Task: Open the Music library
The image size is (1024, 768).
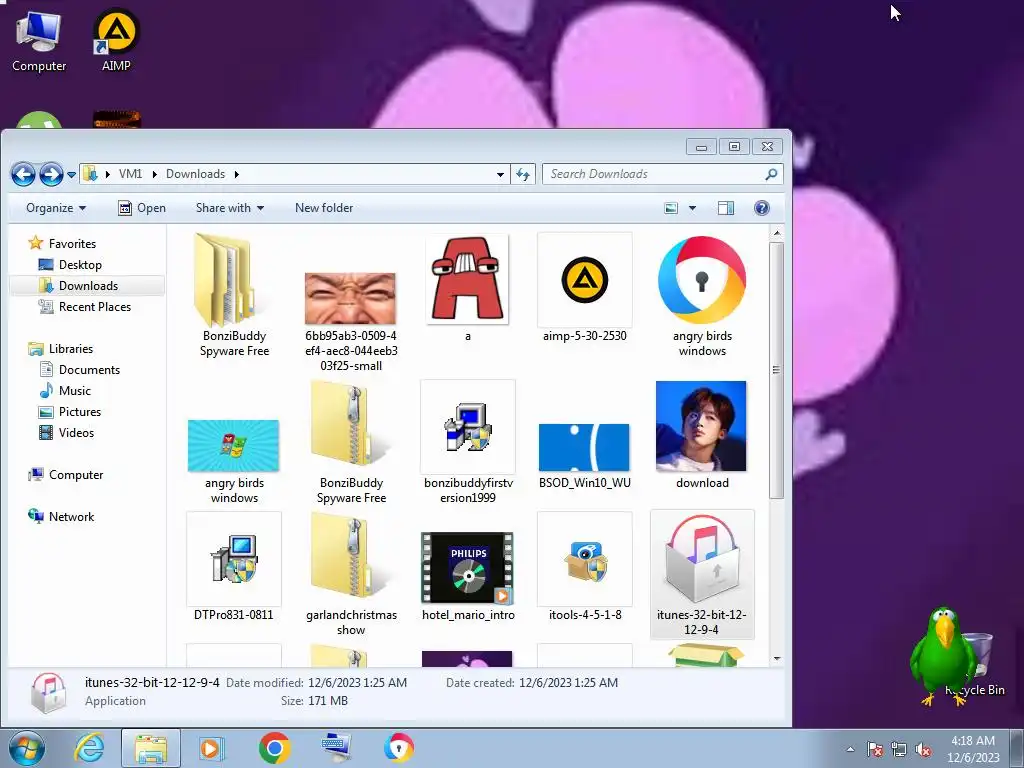Action: 65,391
